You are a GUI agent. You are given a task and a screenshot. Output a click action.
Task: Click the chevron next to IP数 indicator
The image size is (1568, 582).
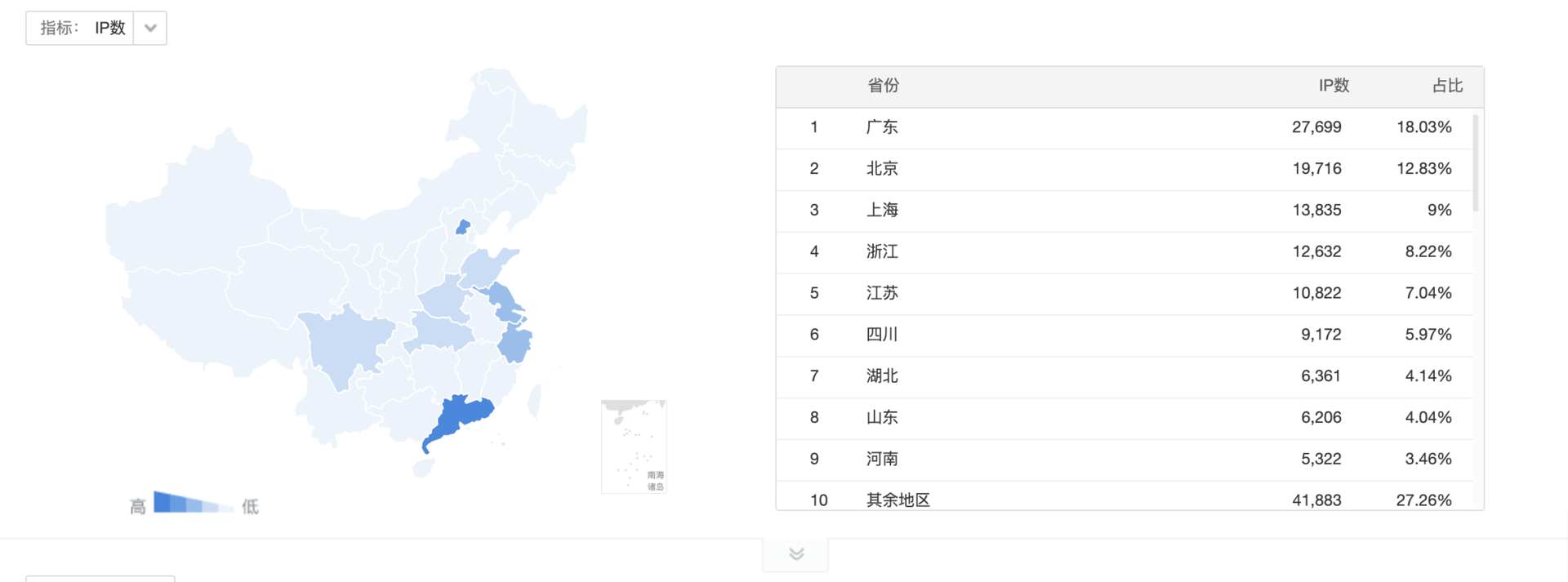click(149, 27)
